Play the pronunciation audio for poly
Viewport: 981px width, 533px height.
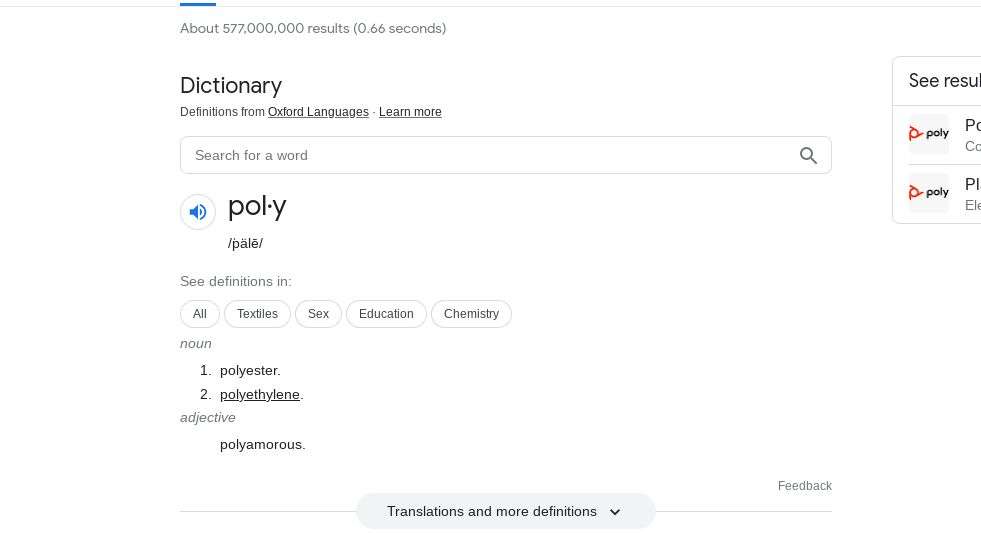coord(198,212)
